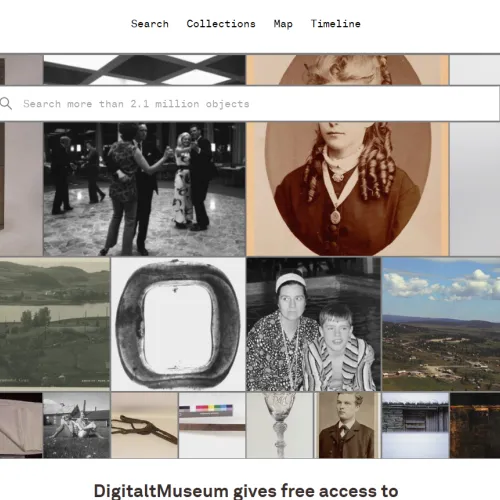Viewport: 500px width, 500px height.
Task: Open the engraved glass goblet thumbnail
Action: pyautogui.click(x=280, y=425)
